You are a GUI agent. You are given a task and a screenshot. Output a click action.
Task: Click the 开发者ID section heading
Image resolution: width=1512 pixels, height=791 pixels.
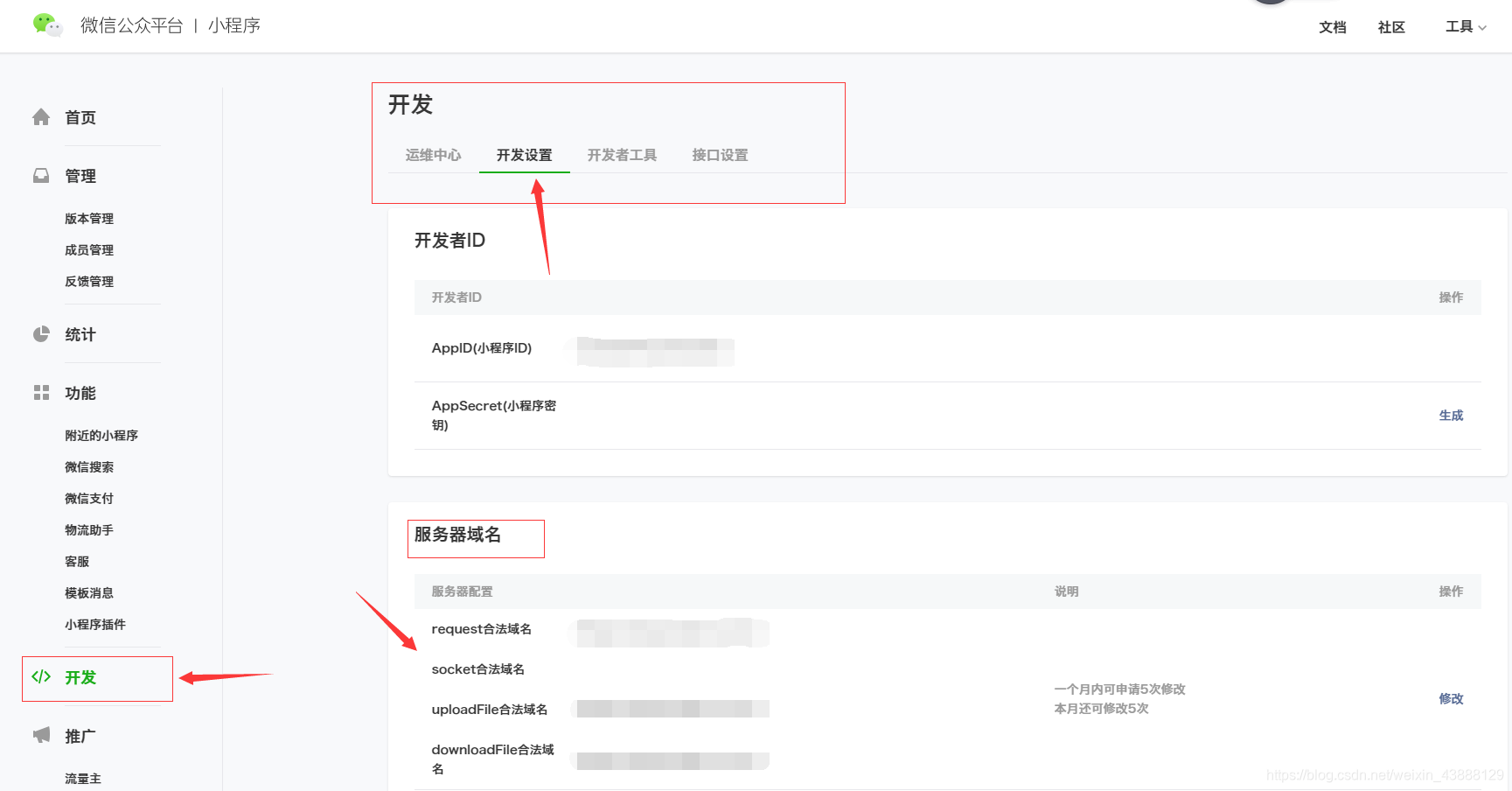(449, 241)
